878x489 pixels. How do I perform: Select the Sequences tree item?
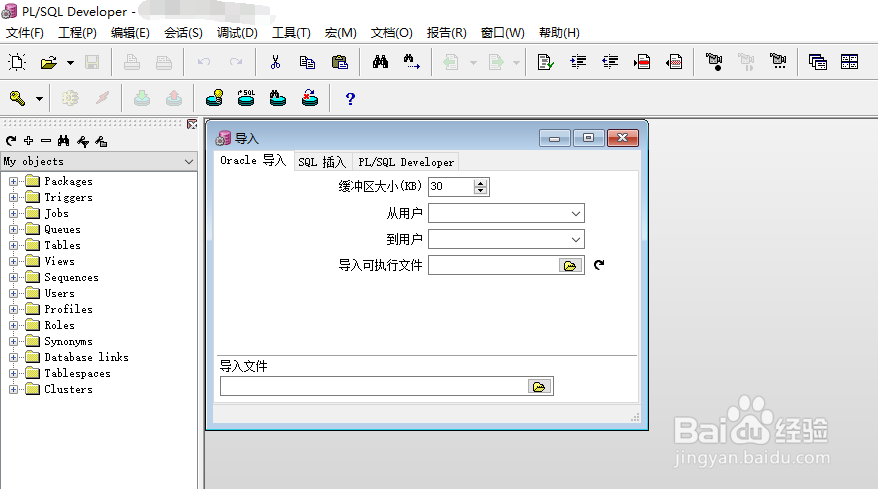pos(71,278)
